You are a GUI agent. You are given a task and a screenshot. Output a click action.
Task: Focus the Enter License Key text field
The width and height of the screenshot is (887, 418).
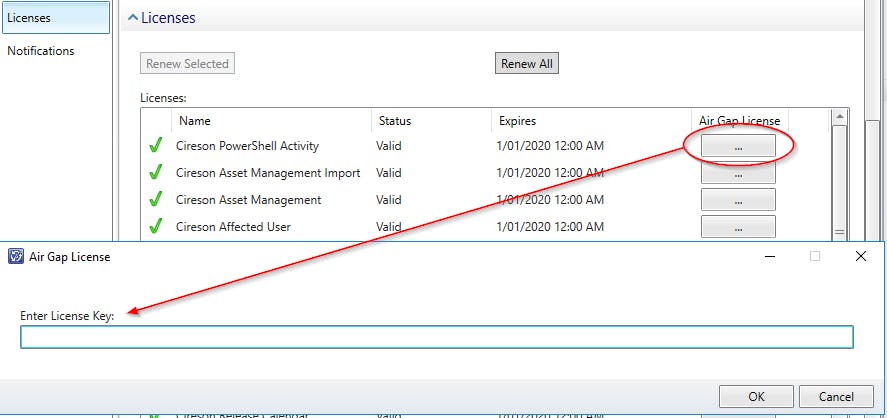(436, 337)
